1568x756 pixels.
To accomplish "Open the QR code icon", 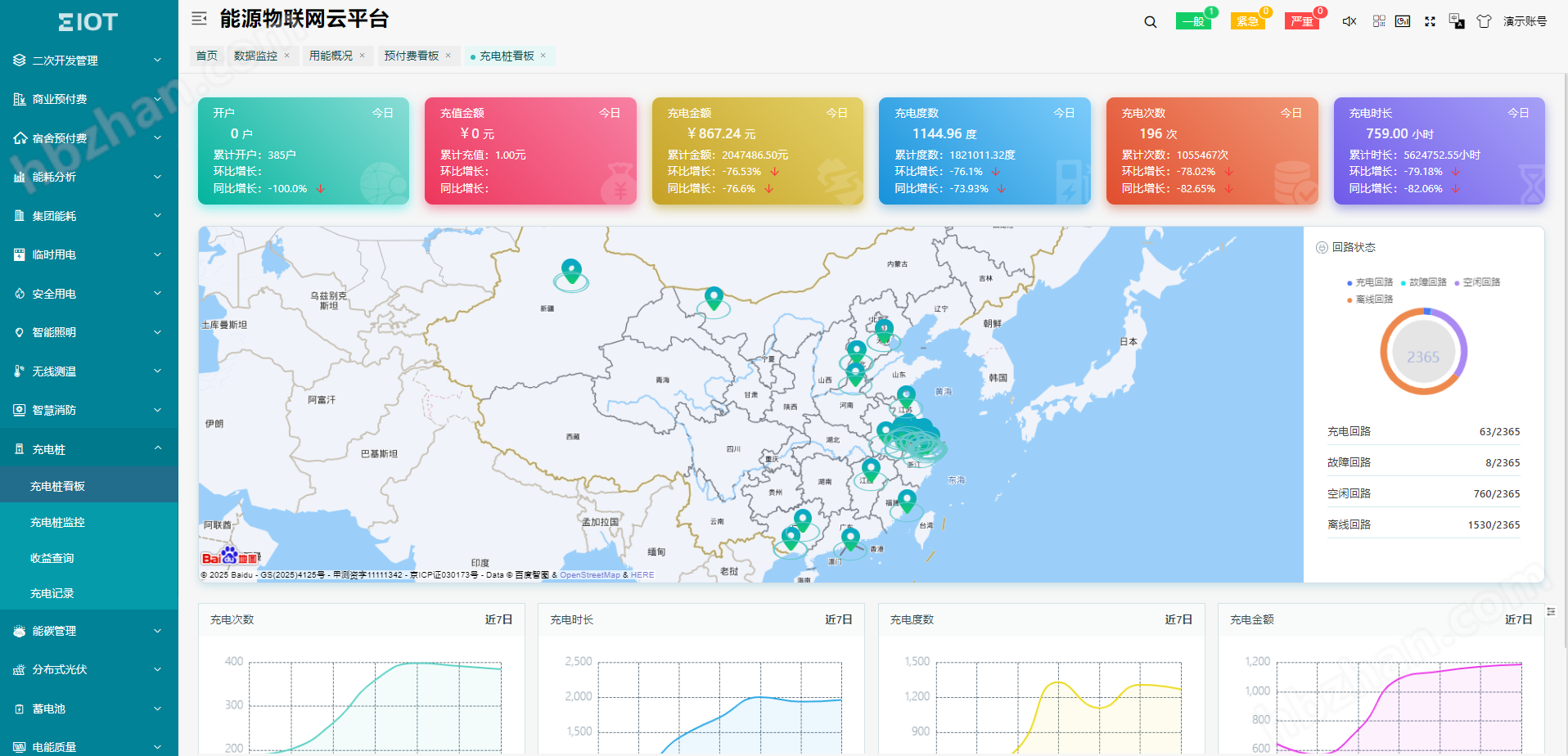I will (x=1379, y=21).
